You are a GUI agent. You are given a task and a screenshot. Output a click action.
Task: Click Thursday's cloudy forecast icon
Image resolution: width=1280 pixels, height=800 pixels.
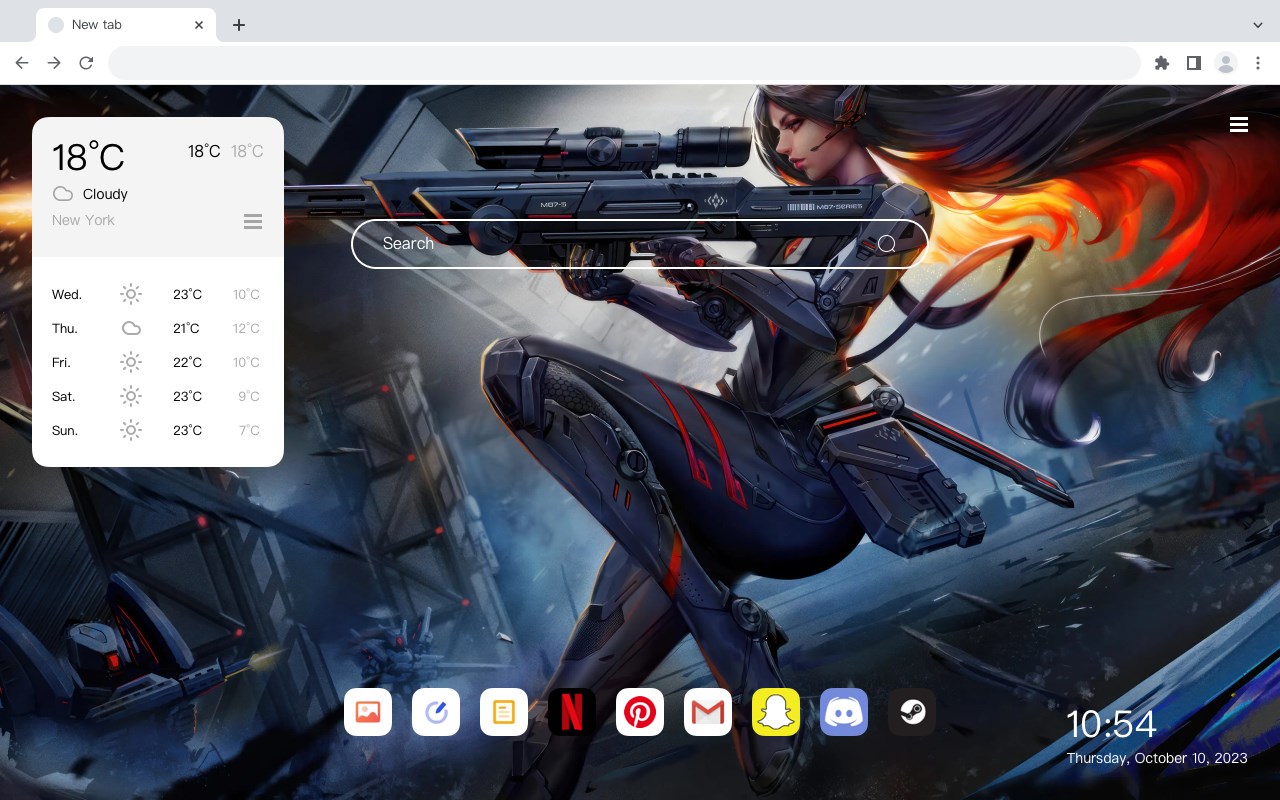point(131,328)
